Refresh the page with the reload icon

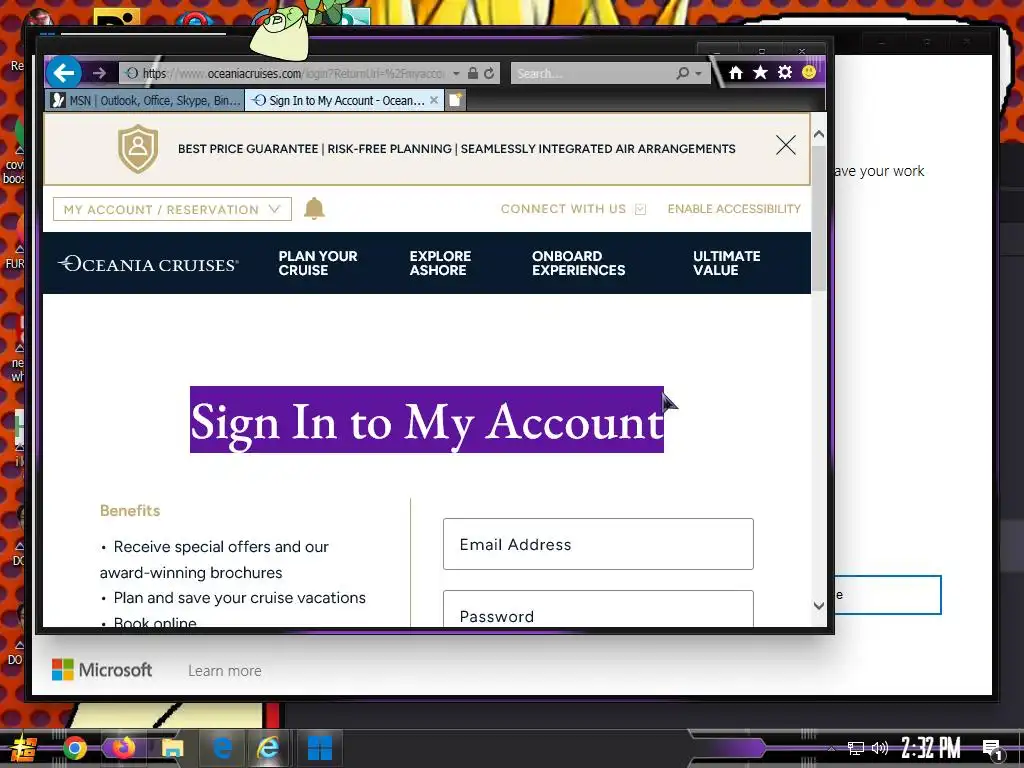click(489, 73)
